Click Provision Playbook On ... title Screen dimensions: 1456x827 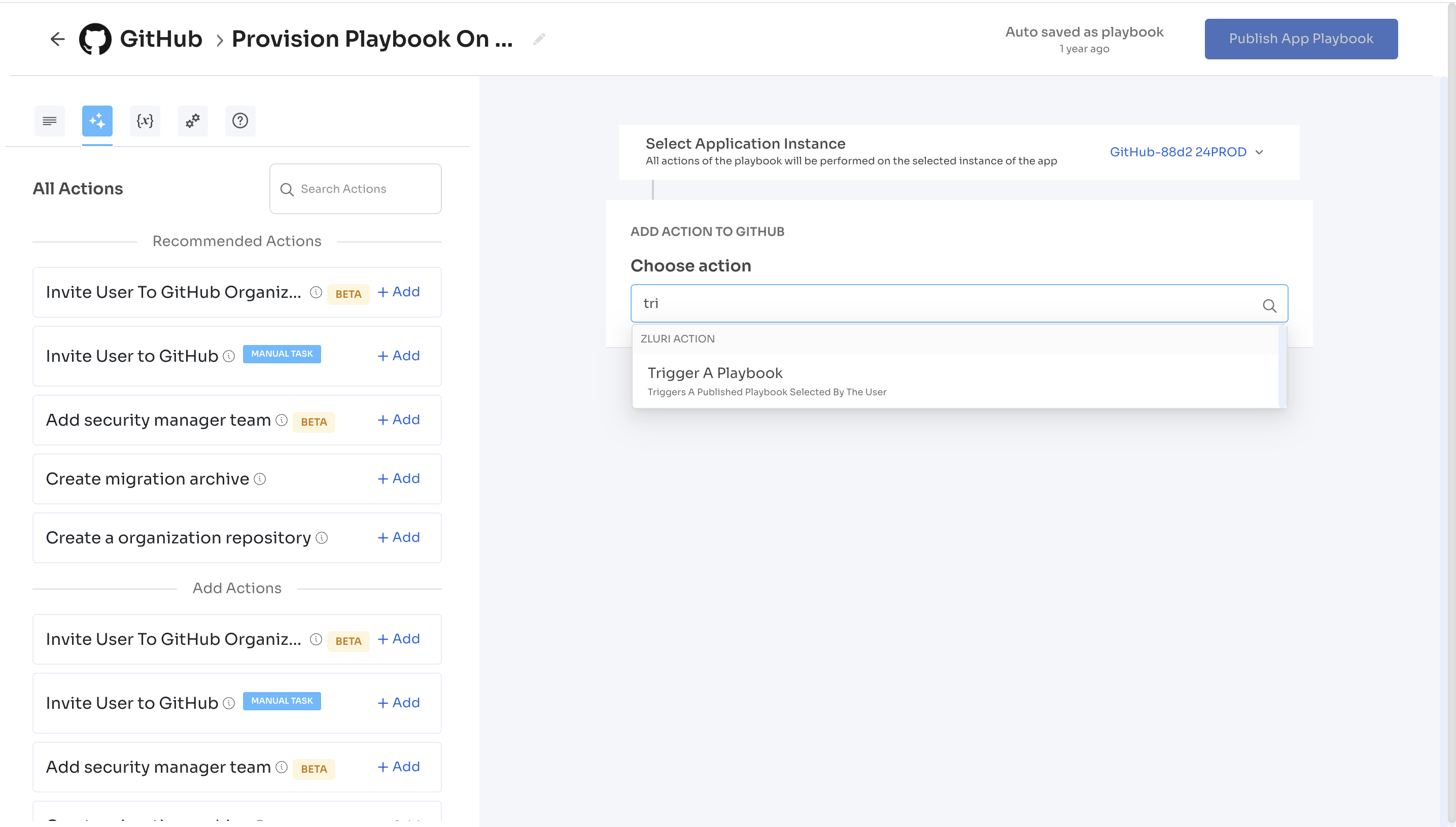372,39
